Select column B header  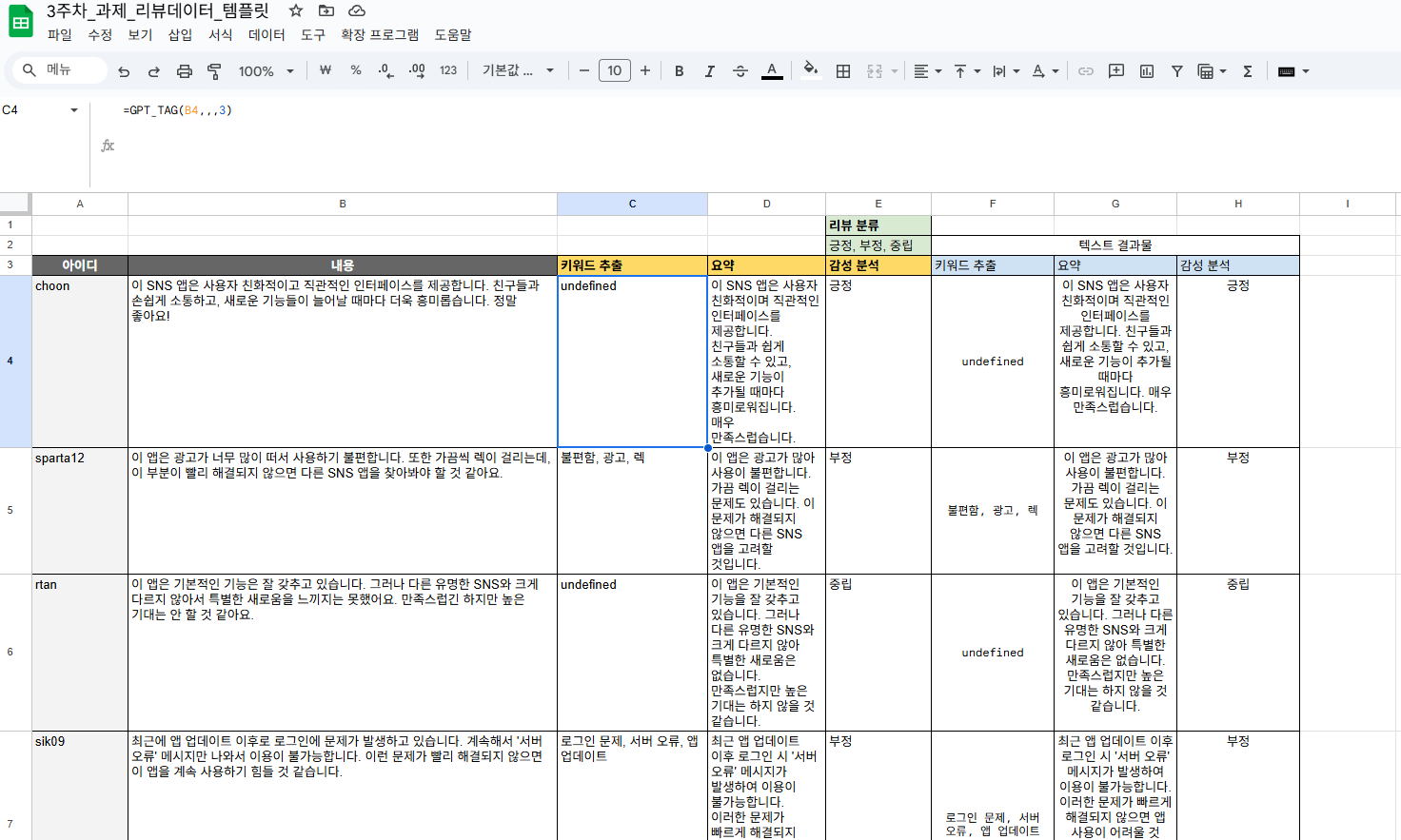(x=343, y=204)
